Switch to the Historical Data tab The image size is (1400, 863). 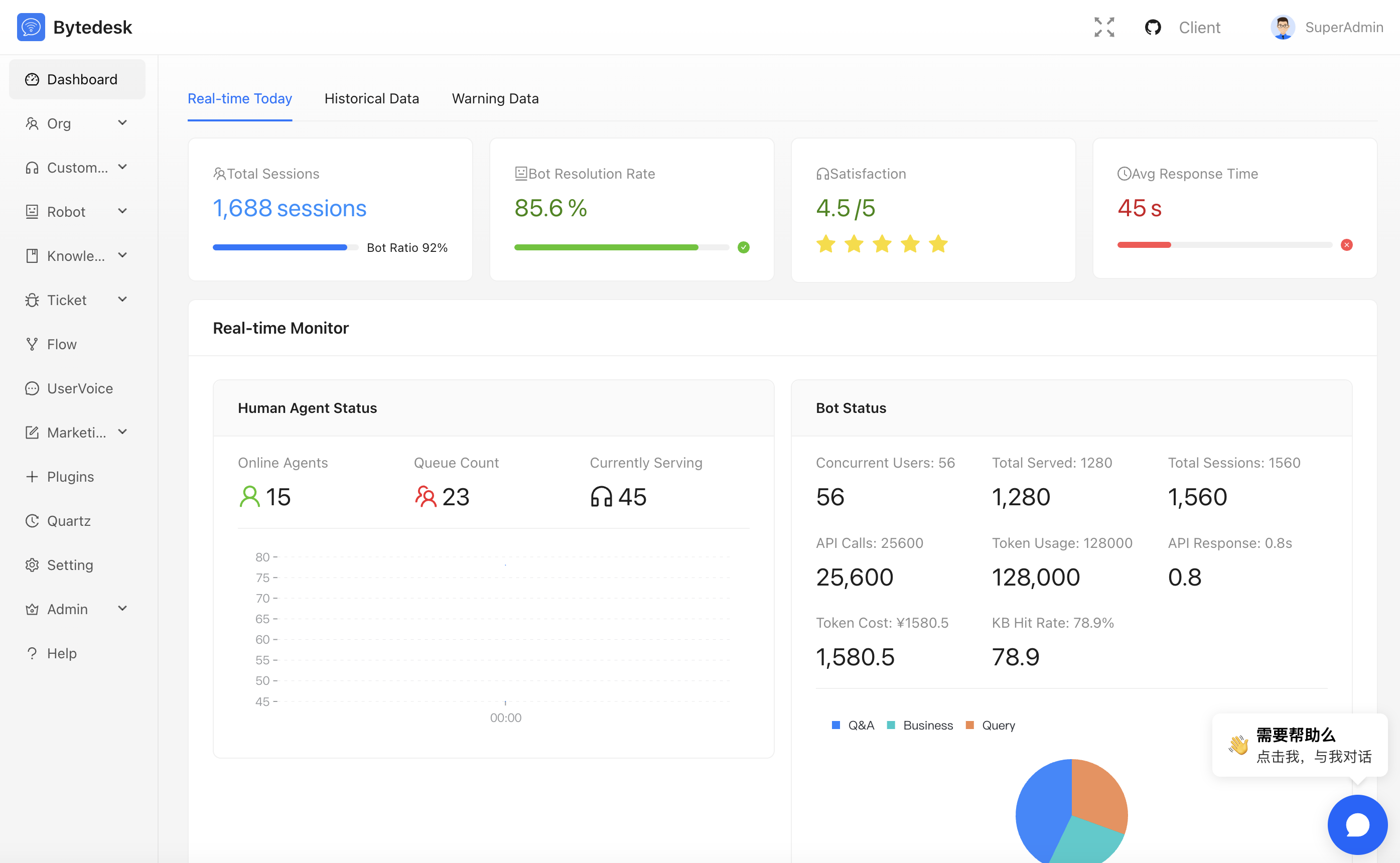coord(371,99)
